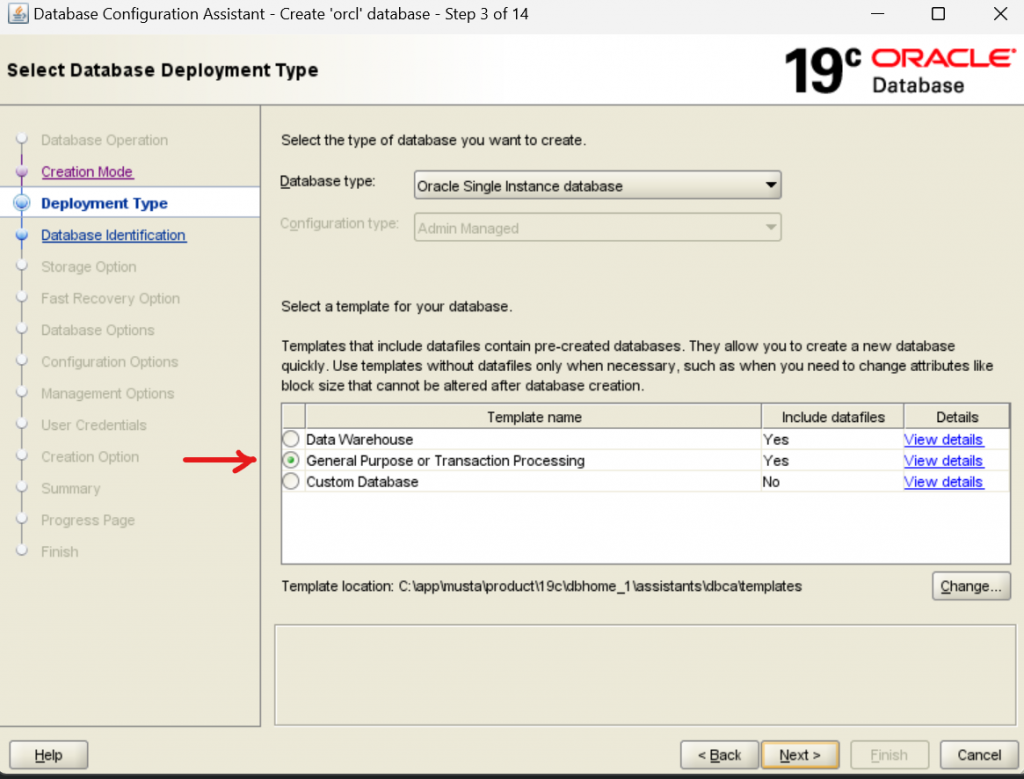Image resolution: width=1024 pixels, height=779 pixels.
Task: Click the Database Identification step bullet icon
Action: 22,236
